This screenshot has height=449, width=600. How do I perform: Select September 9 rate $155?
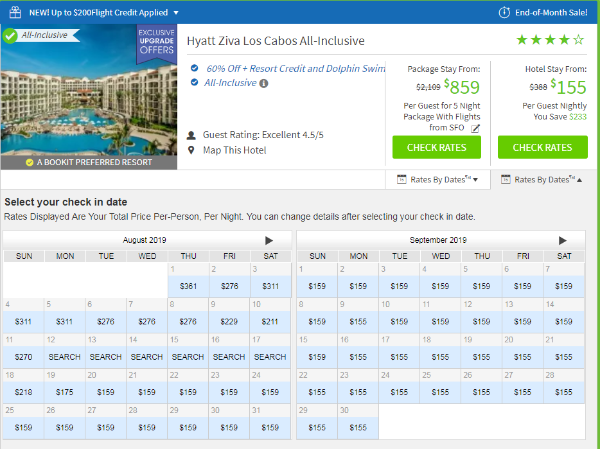[x=358, y=322]
